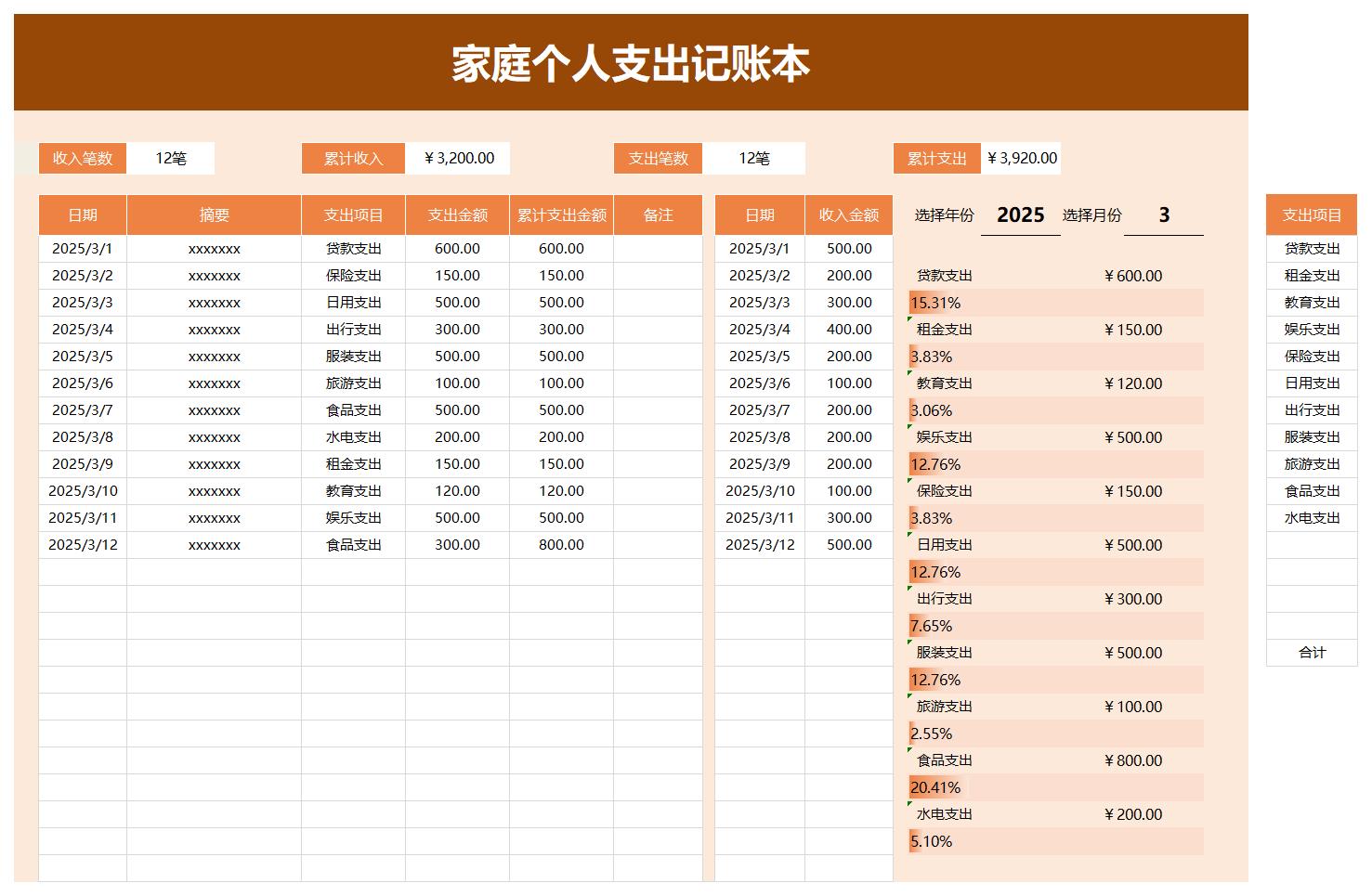
Task: Click the 100.00 income amount for 2025/3/6
Action: point(849,383)
